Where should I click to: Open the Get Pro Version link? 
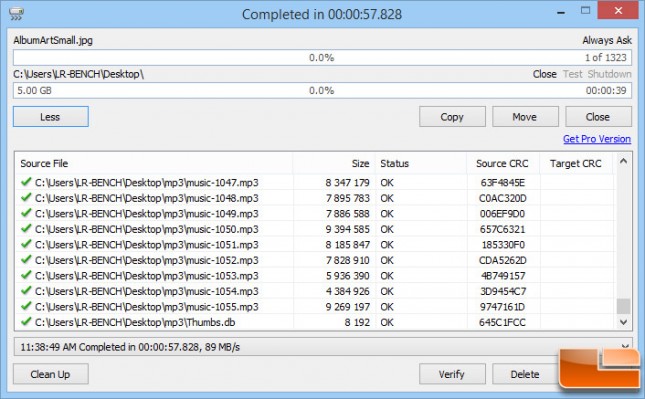597,139
